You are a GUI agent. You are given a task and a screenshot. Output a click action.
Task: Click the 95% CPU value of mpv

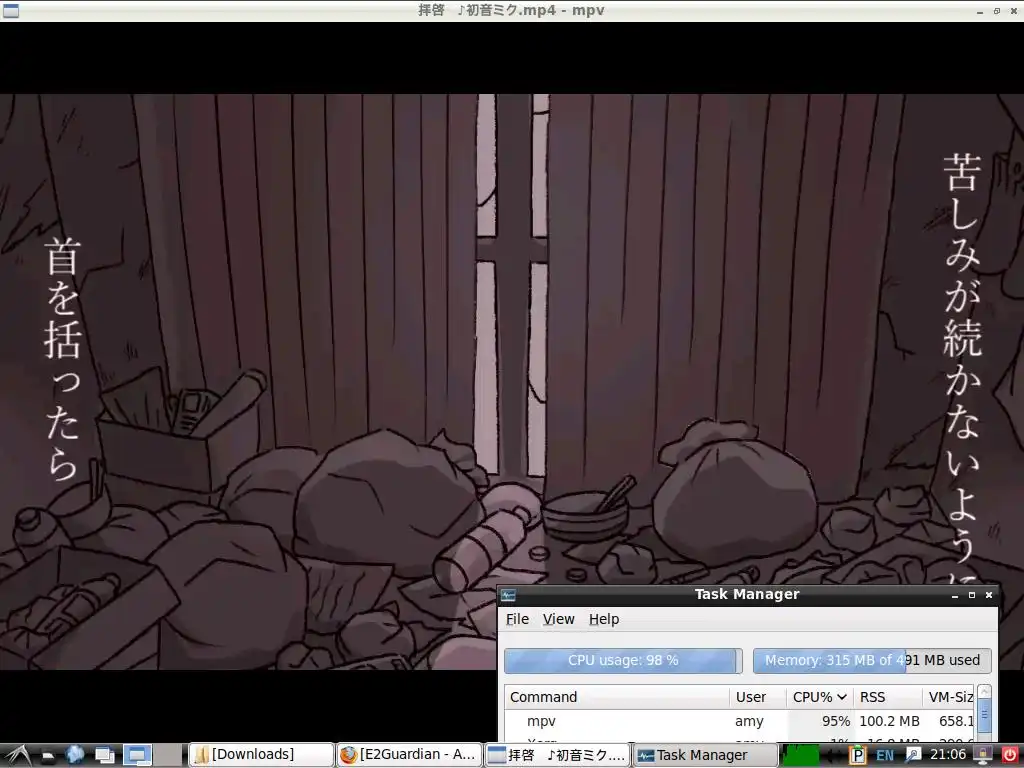836,721
